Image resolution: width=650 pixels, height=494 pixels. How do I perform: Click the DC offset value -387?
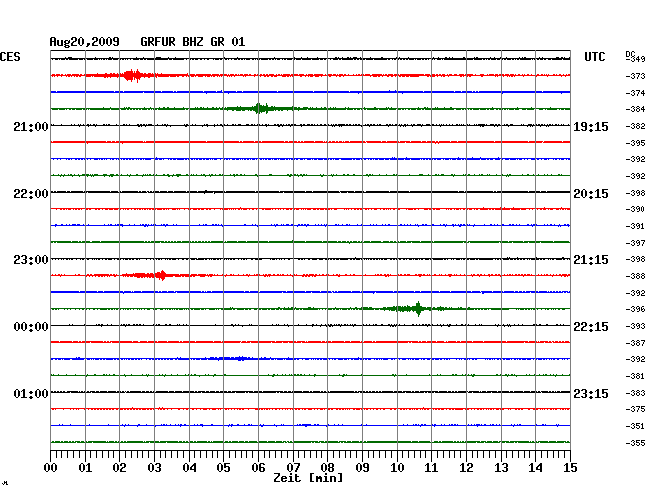[x=635, y=343]
